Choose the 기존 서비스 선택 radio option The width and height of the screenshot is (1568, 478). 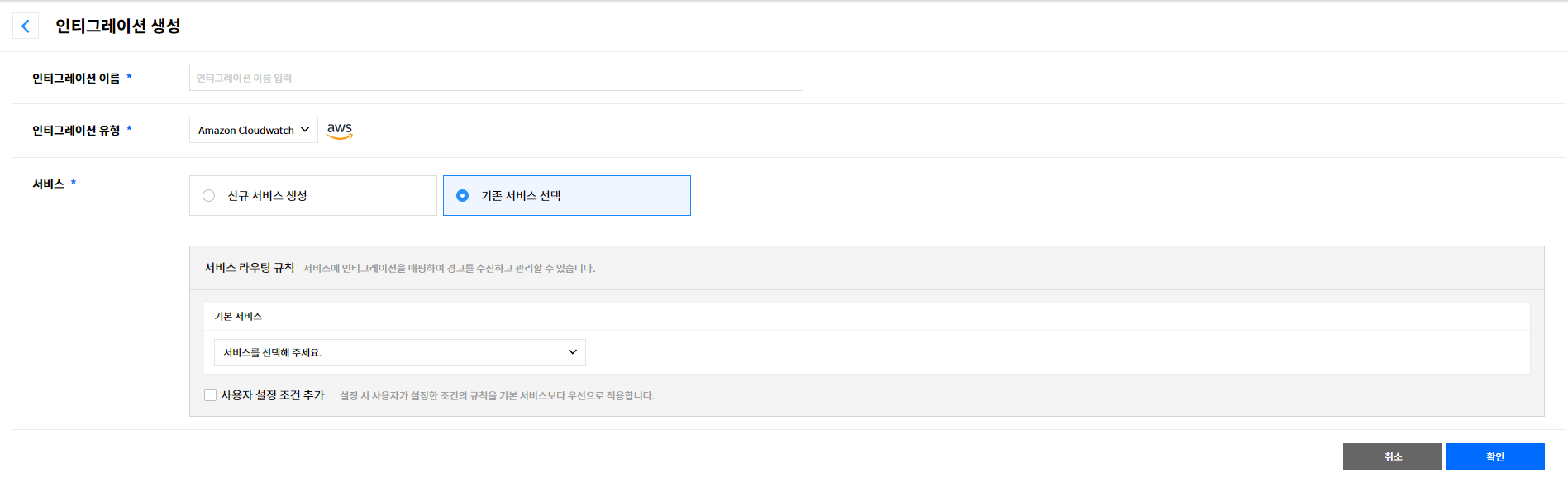pos(463,196)
